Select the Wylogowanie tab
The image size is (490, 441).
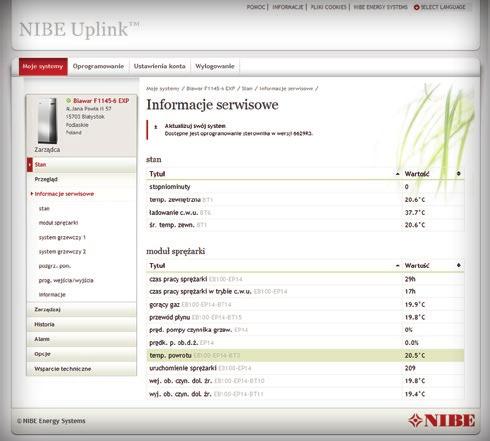(x=215, y=66)
